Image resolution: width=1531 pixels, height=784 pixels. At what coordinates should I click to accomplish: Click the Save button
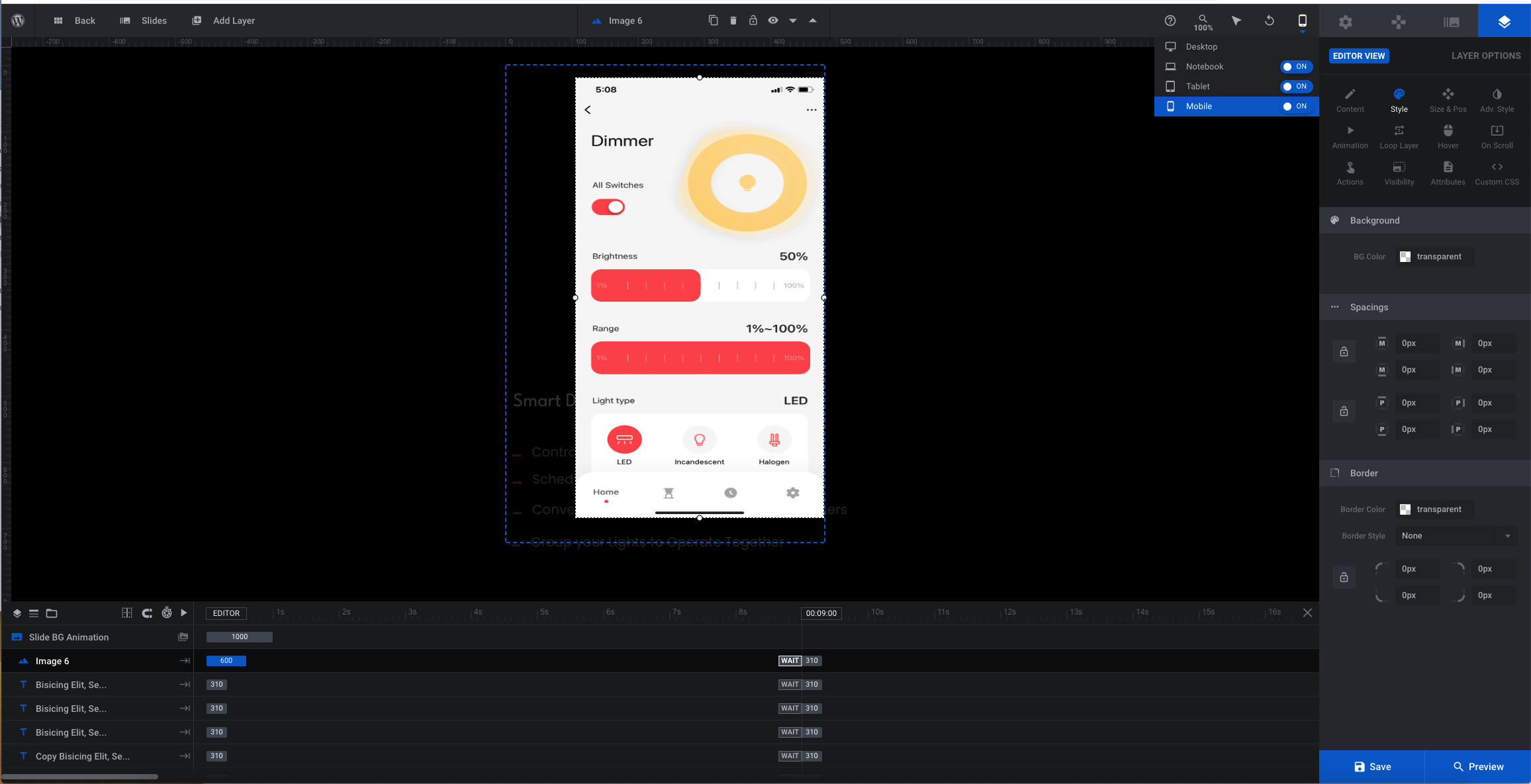click(x=1371, y=767)
